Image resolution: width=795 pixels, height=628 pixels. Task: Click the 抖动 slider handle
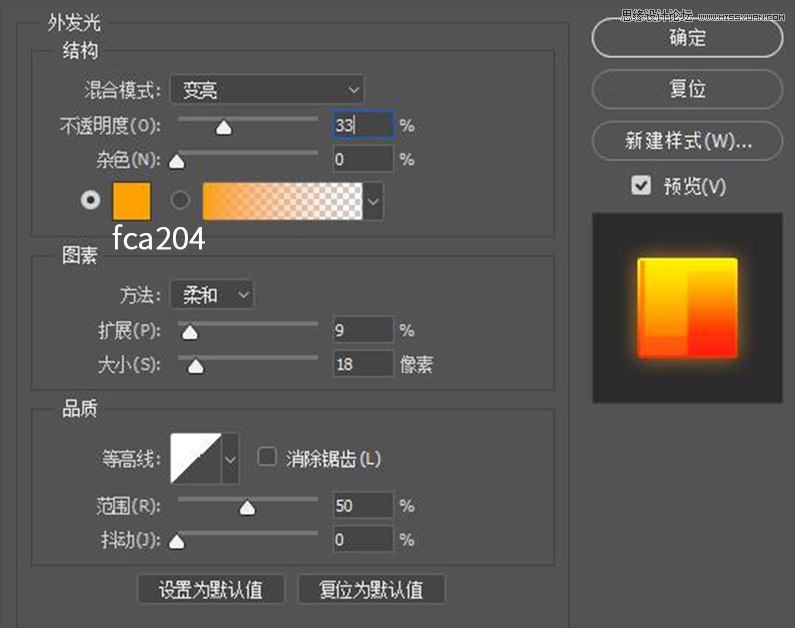click(176, 542)
